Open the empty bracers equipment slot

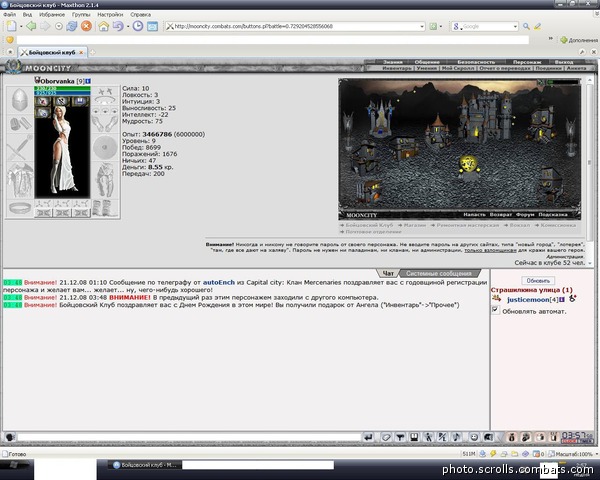coord(20,123)
